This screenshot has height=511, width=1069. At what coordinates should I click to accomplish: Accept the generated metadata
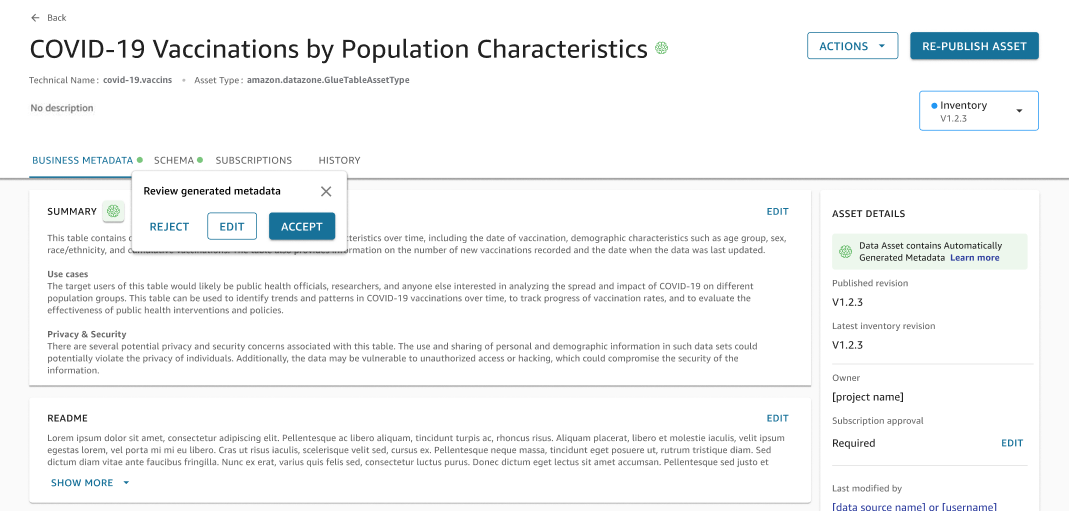coord(302,226)
